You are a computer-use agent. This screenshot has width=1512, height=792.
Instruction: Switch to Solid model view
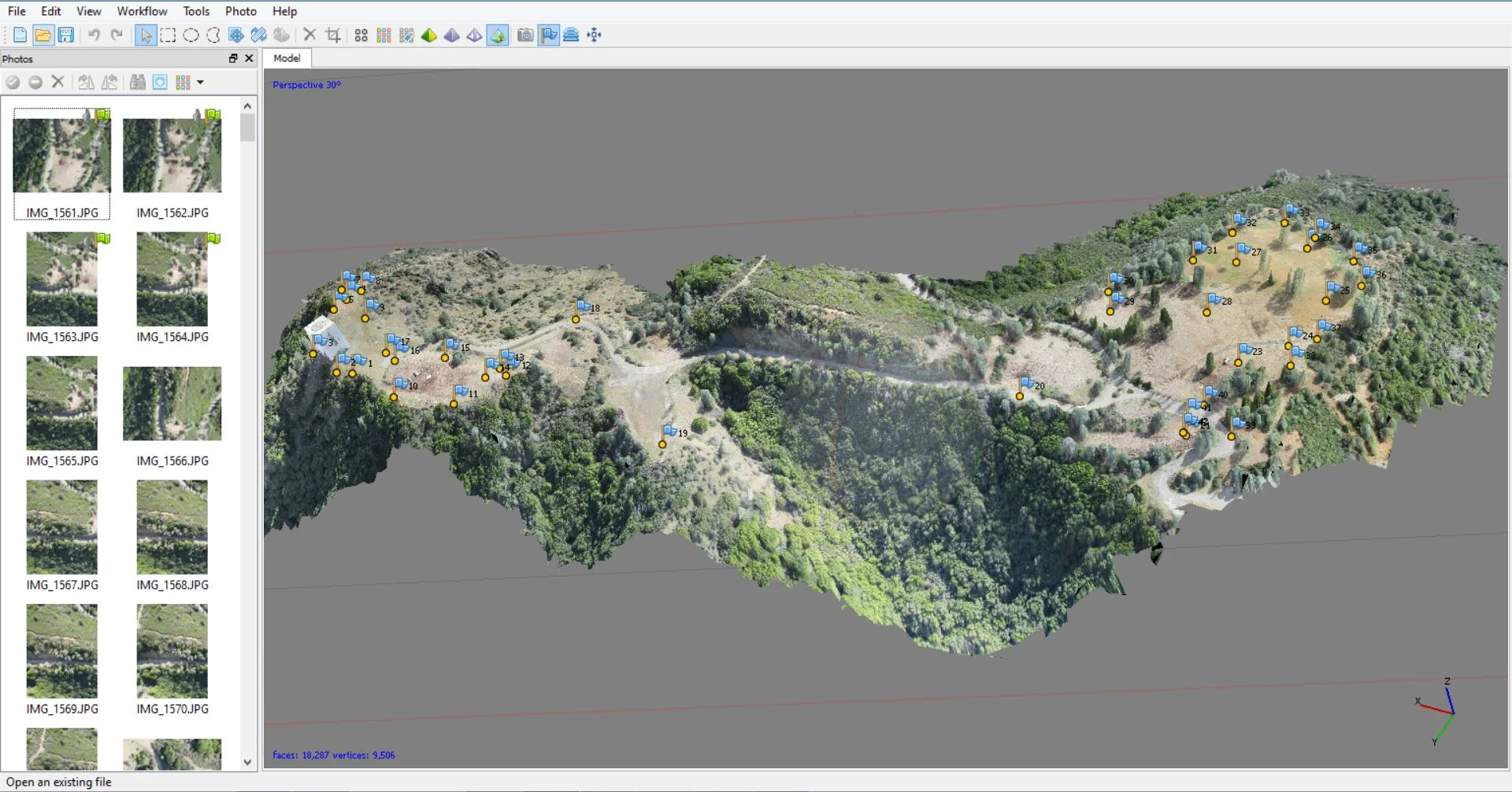point(452,35)
